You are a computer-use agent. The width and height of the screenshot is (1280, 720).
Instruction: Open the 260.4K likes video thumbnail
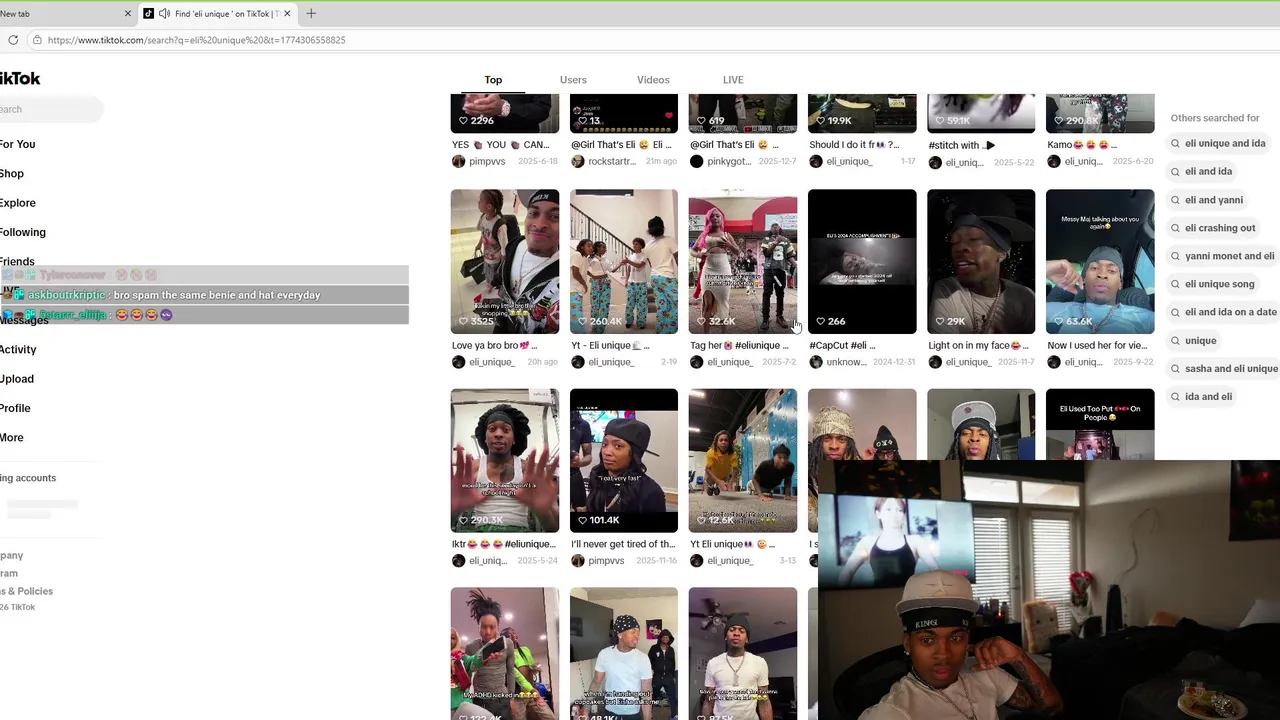(x=624, y=261)
